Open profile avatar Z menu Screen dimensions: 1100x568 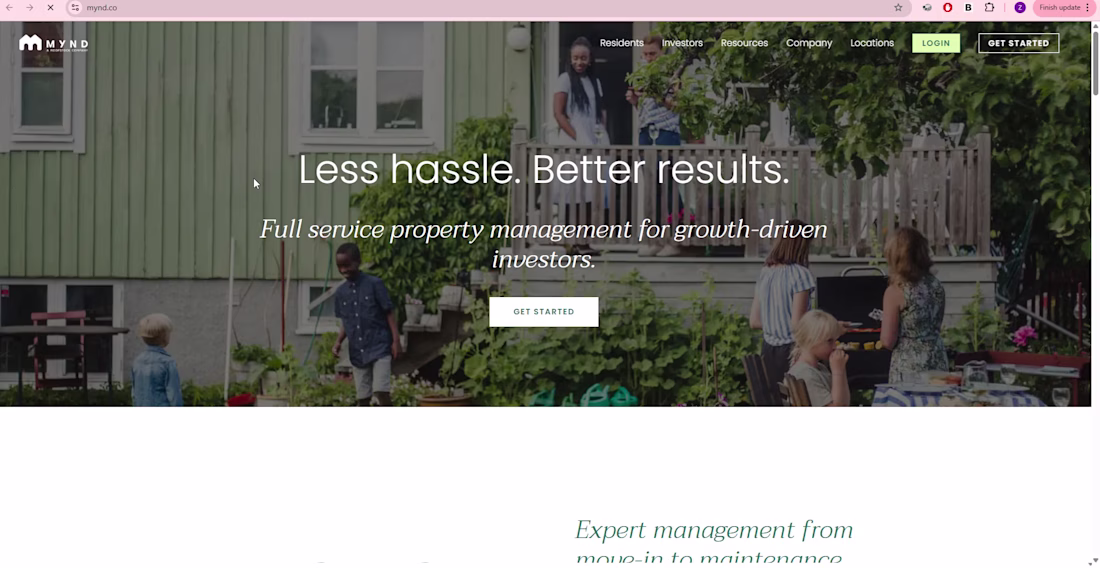(1020, 8)
